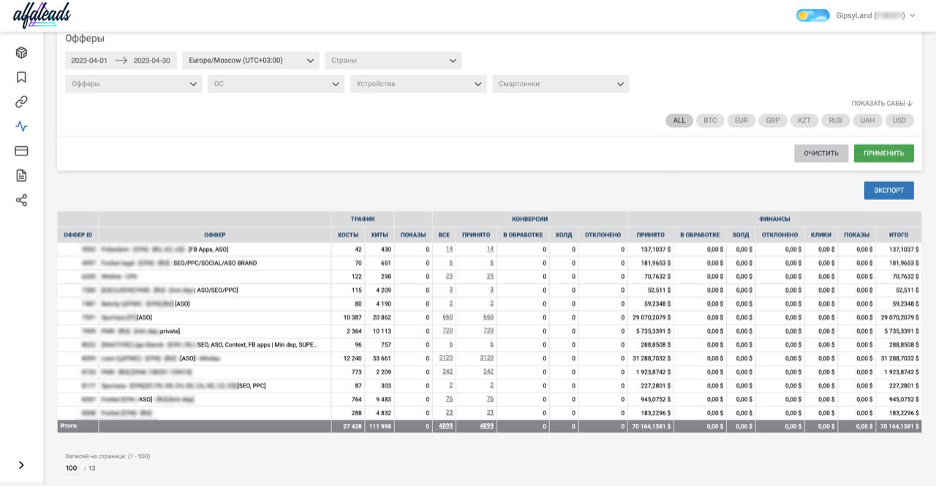Select the RUB currency filter
Viewport: 936px width, 487px height.
tap(835, 121)
